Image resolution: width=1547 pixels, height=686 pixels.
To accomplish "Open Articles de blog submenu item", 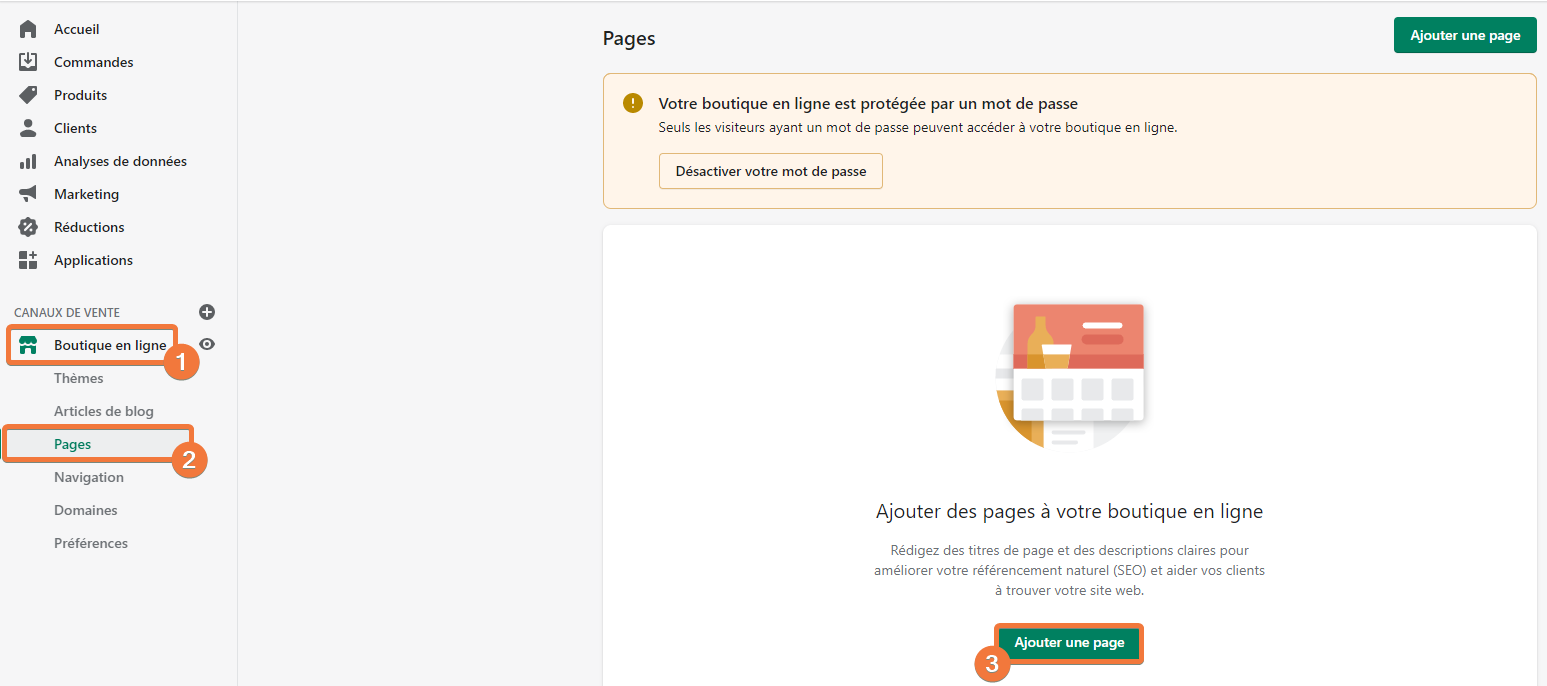I will pyautogui.click(x=104, y=411).
